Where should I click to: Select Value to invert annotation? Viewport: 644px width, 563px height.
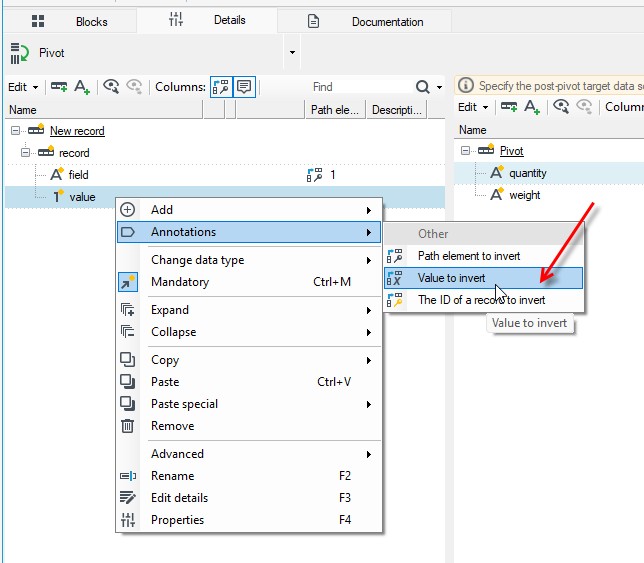pos(483,278)
